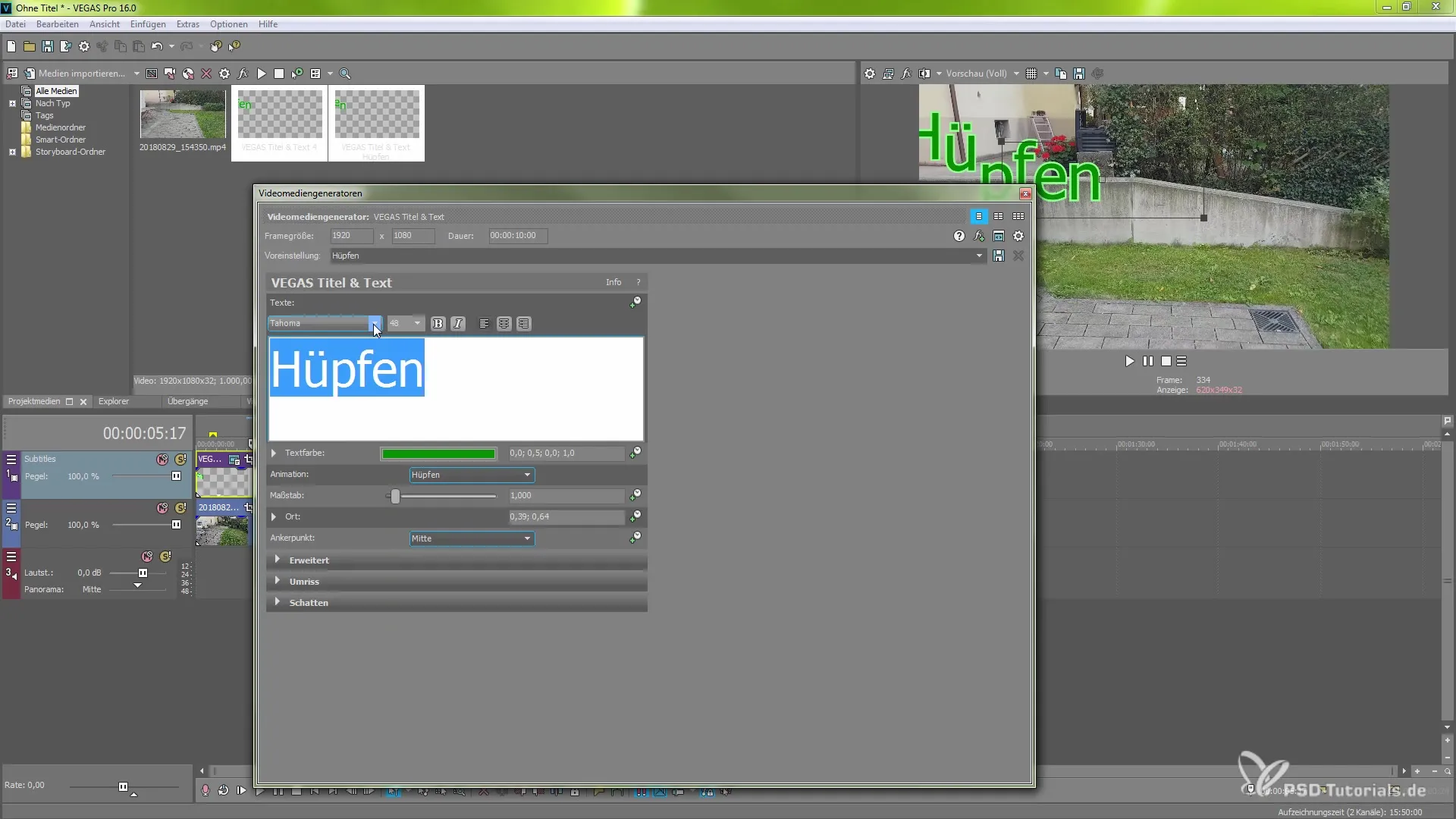Click the Undo arrow icon
The height and width of the screenshot is (819, 1456).
coord(157,46)
